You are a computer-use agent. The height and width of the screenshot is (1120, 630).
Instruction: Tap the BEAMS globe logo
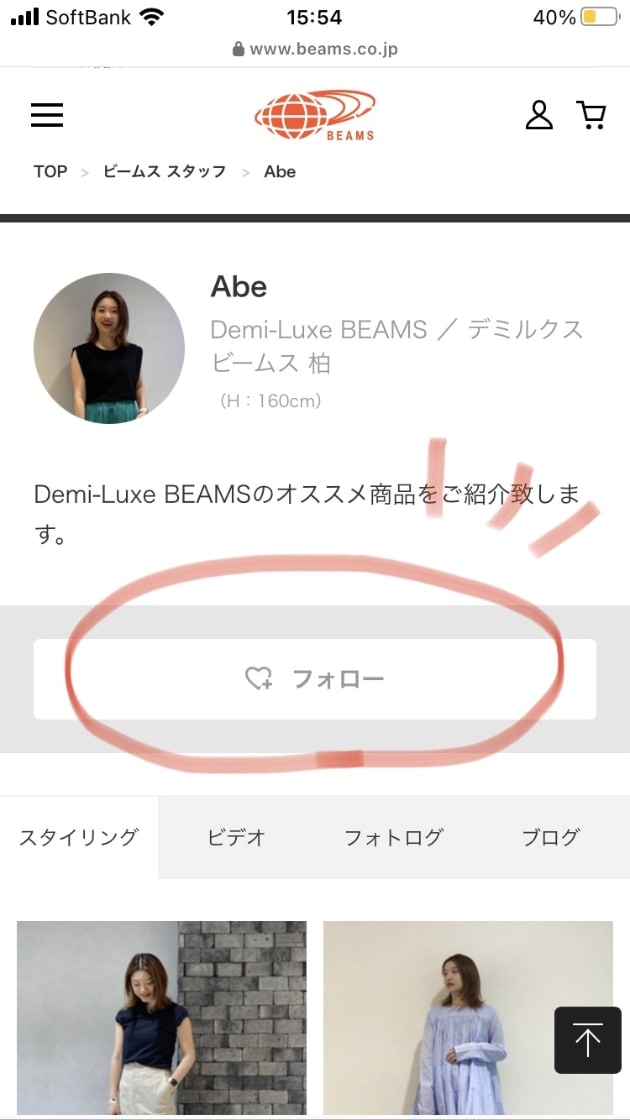tap(315, 115)
